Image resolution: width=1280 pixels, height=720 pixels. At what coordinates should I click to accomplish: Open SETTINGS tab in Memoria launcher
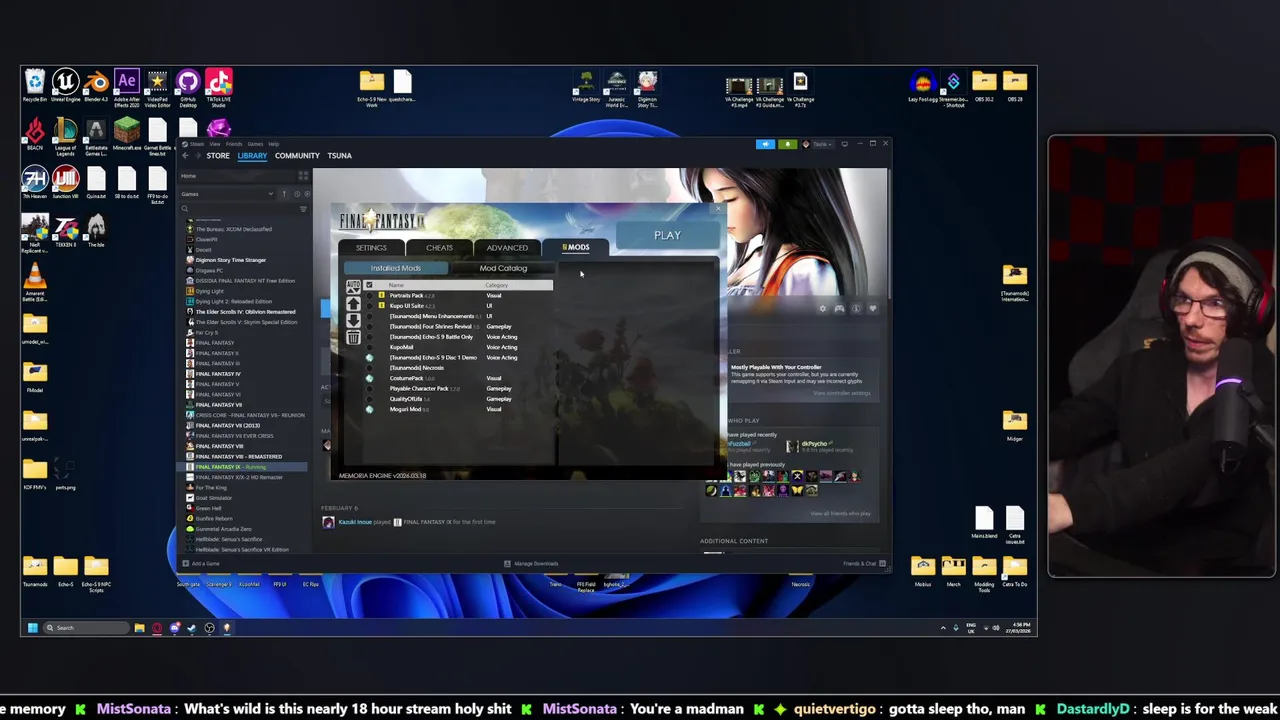(371, 248)
